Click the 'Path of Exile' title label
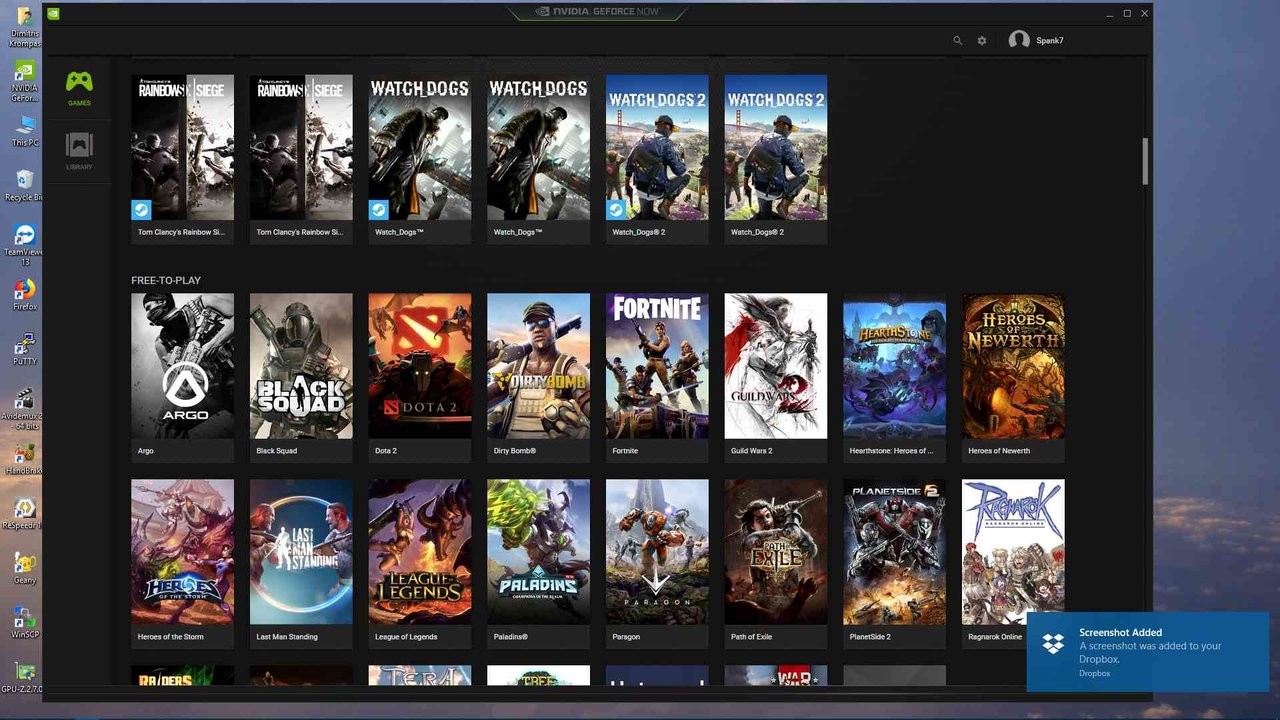This screenshot has height=720, width=1280. point(751,637)
